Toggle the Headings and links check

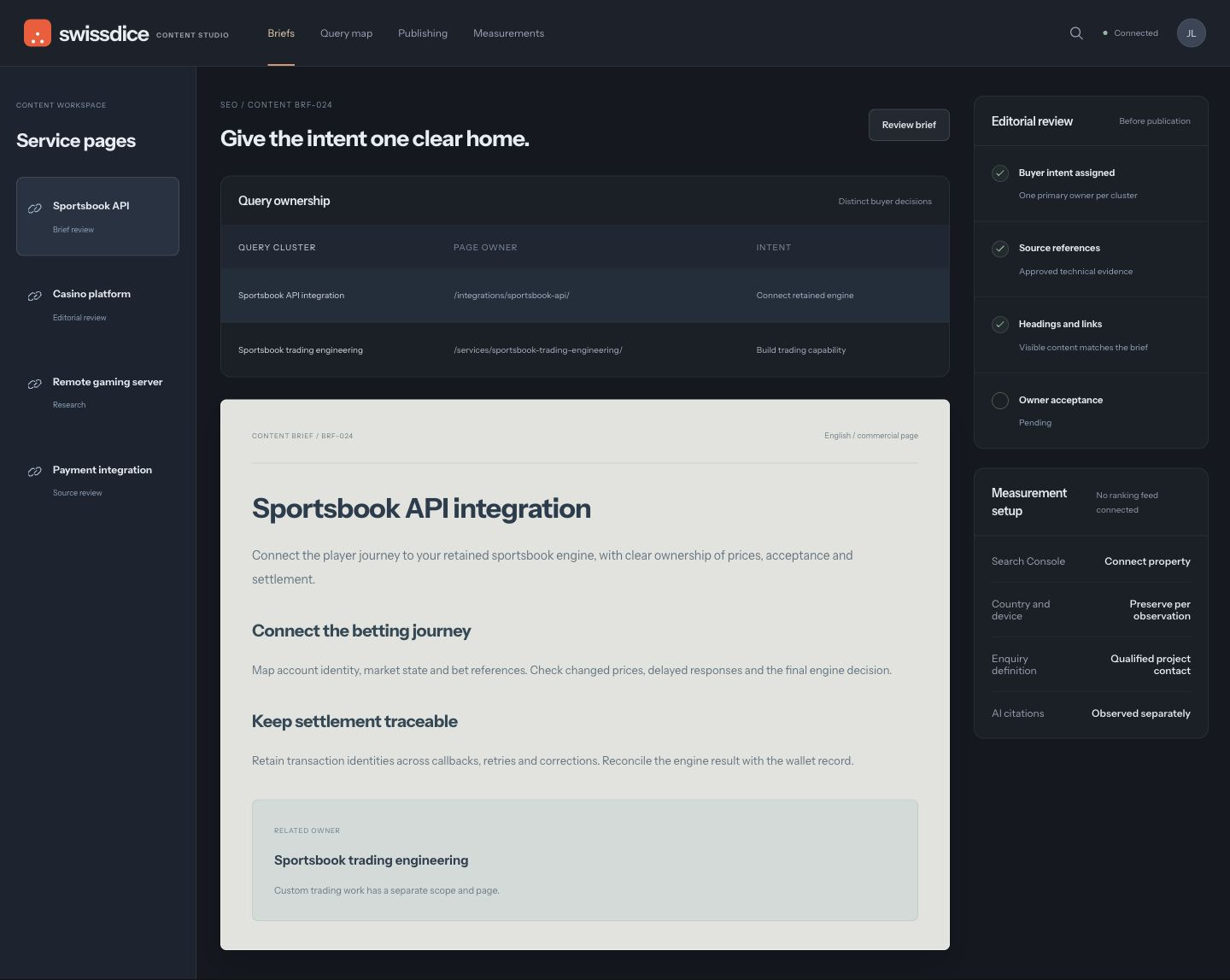(x=1000, y=325)
